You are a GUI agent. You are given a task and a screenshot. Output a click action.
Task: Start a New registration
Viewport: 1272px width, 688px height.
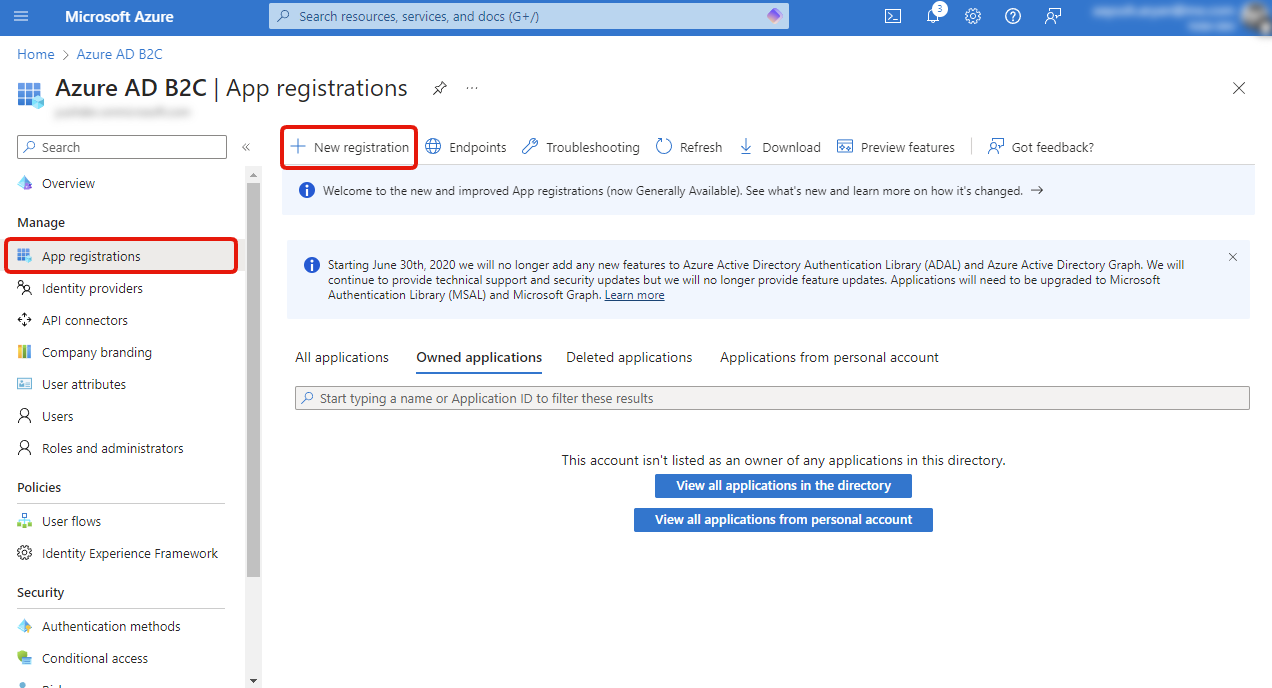[348, 146]
